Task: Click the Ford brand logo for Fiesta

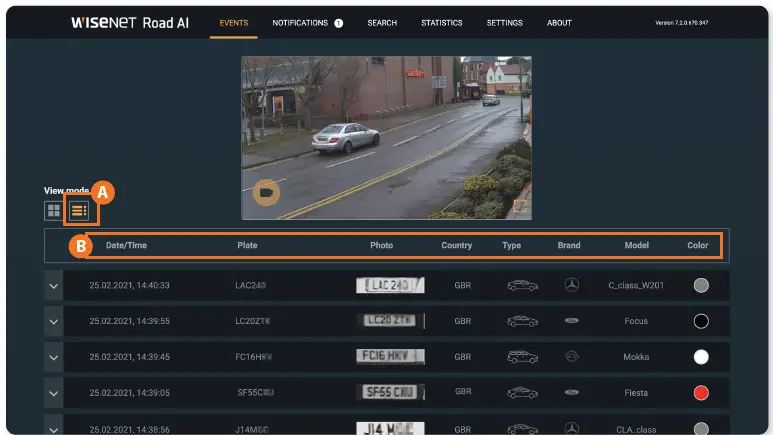Action: tap(571, 393)
